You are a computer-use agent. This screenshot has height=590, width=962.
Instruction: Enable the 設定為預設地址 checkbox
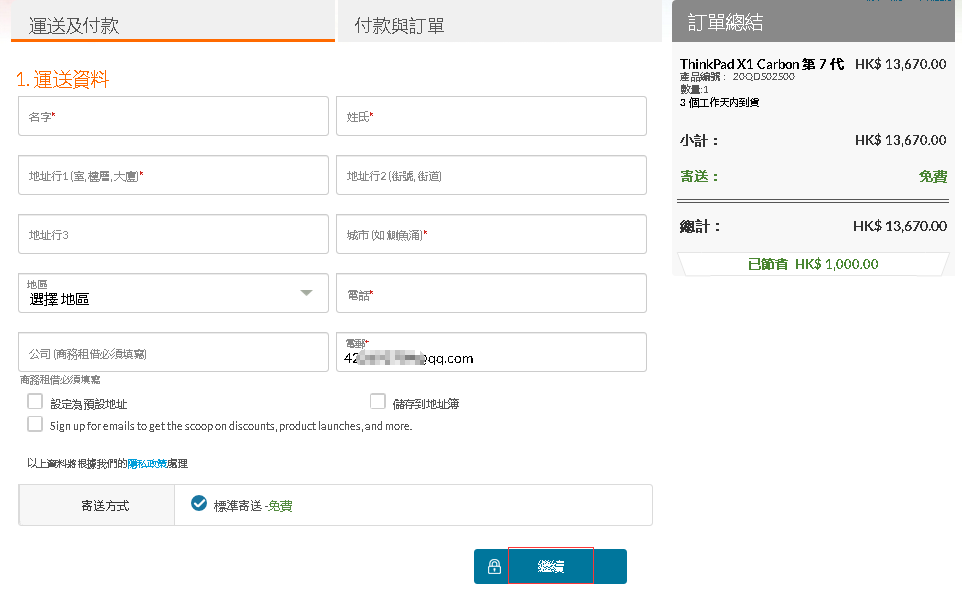tap(35, 402)
